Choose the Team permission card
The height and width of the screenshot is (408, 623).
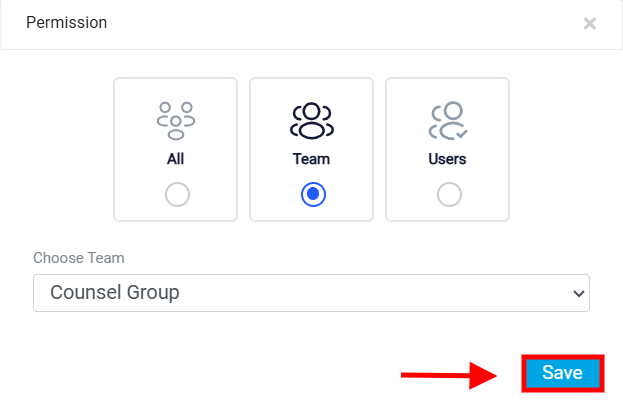pos(312,149)
